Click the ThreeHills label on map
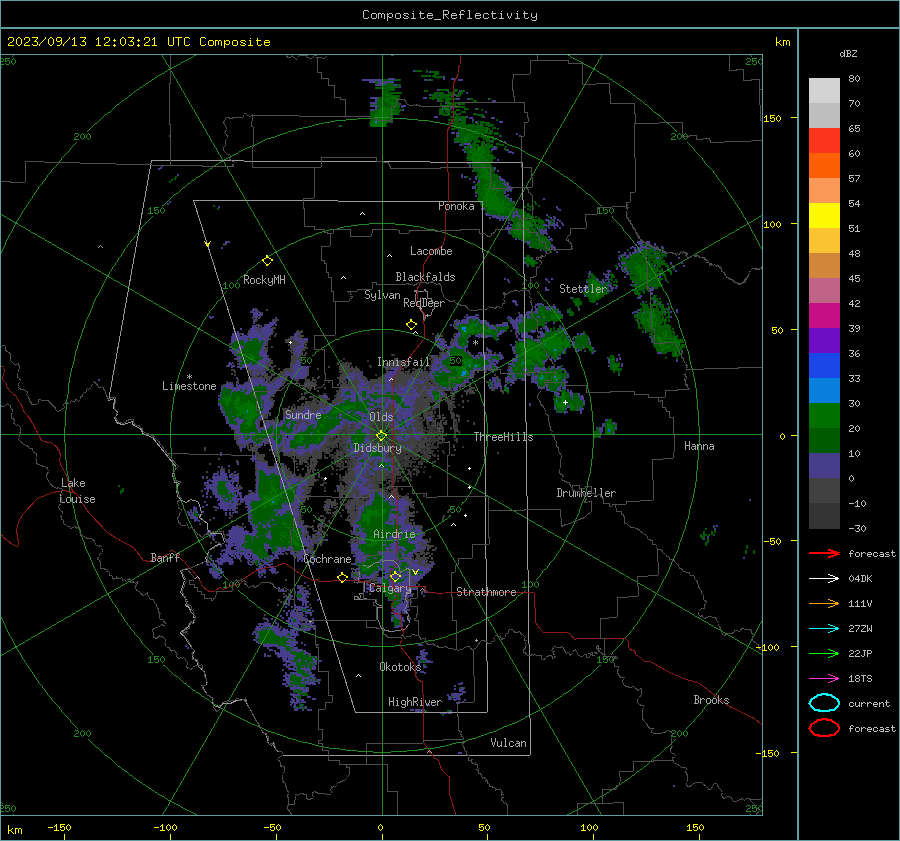Screen dimensions: 900x841 [503, 437]
